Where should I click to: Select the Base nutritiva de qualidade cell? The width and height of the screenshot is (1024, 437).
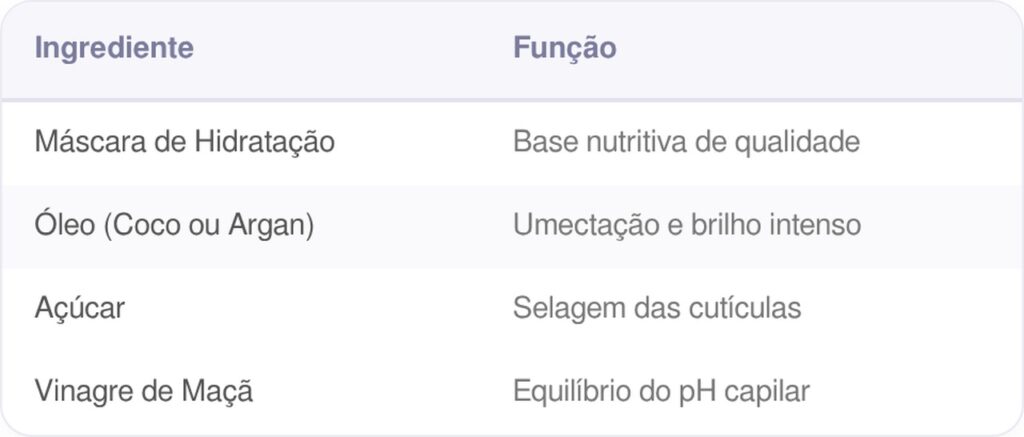tap(686, 142)
